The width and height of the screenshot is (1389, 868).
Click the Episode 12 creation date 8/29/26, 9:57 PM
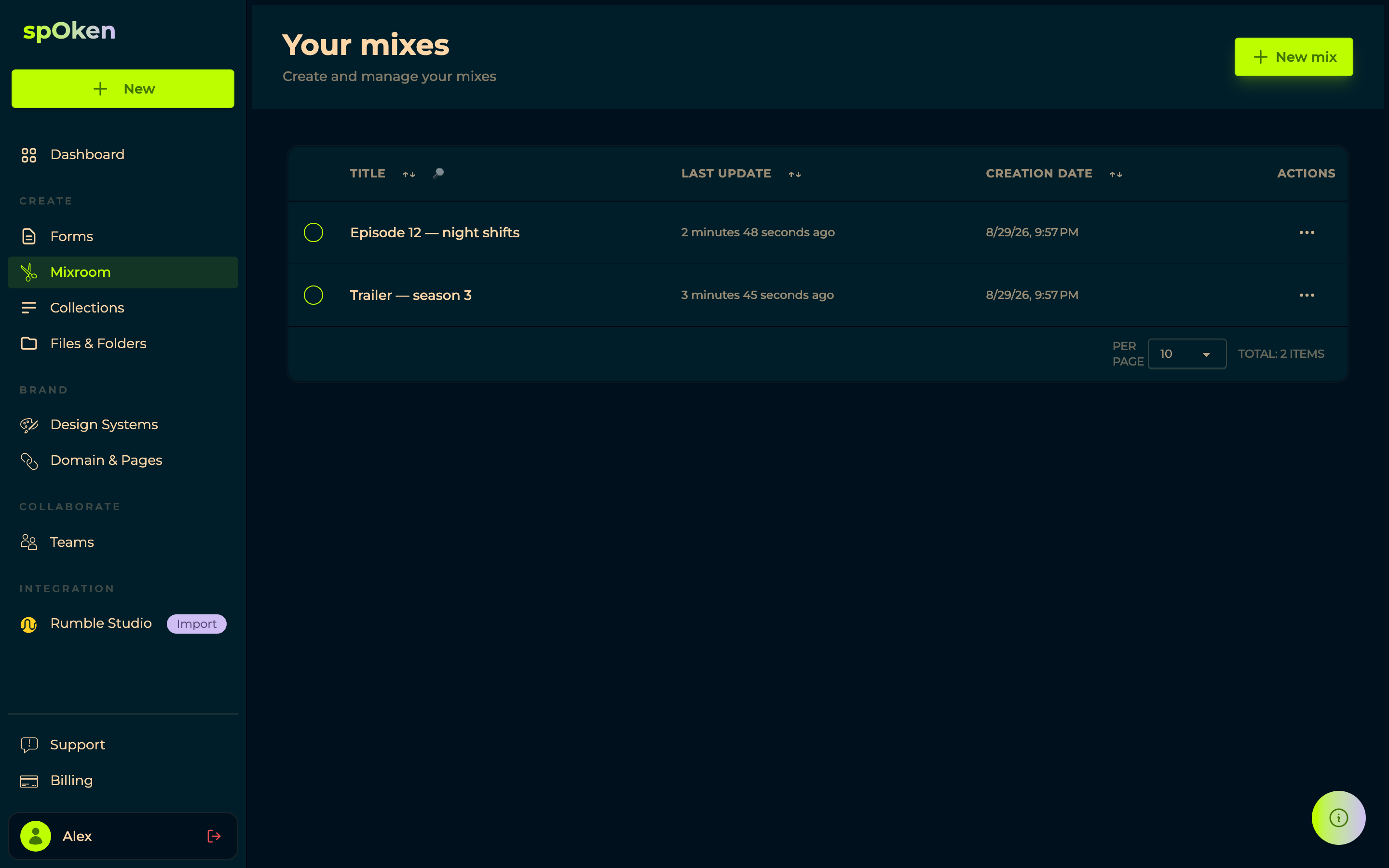(1032, 232)
